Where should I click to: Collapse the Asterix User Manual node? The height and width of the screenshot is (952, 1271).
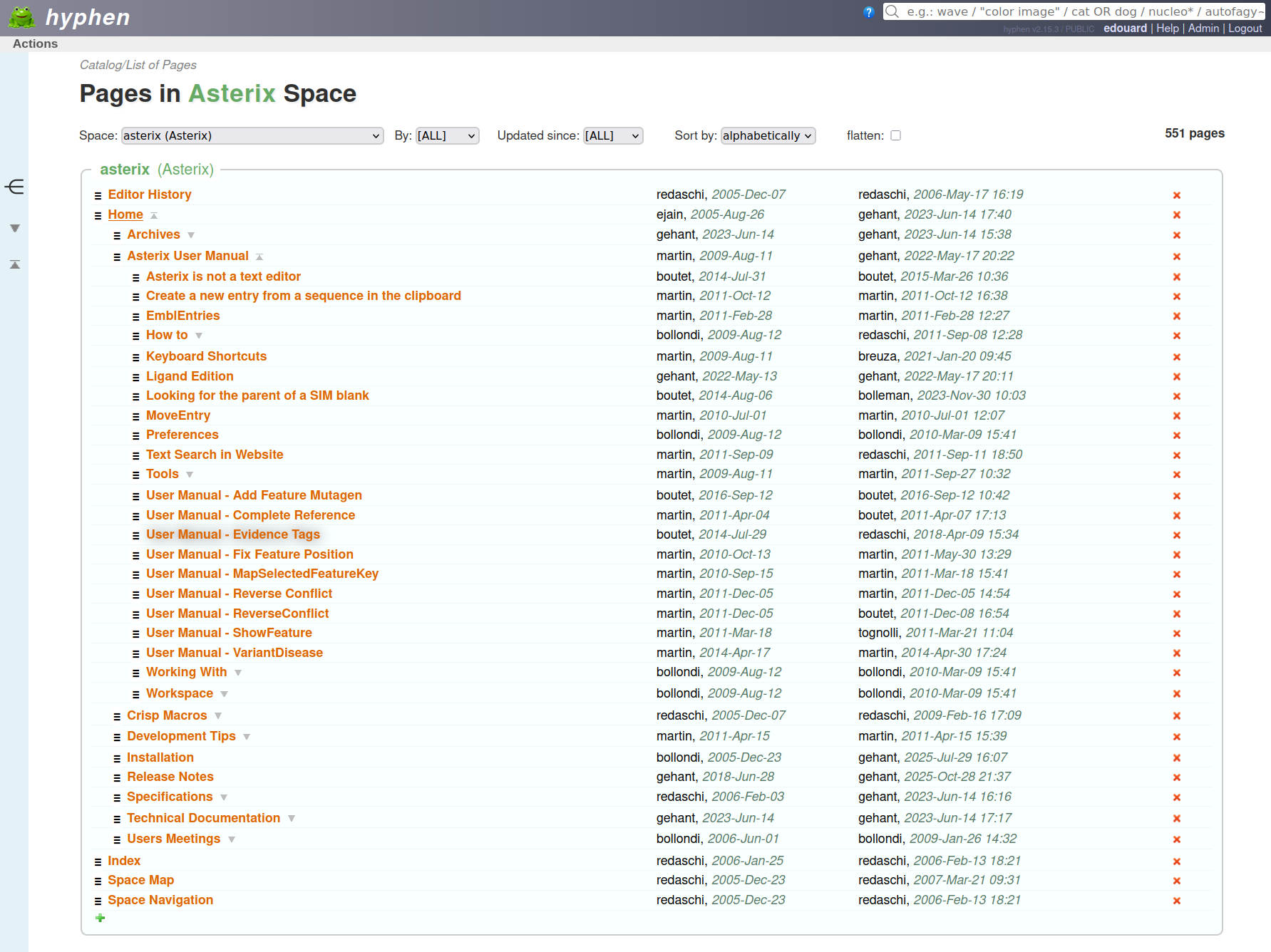tap(259, 257)
